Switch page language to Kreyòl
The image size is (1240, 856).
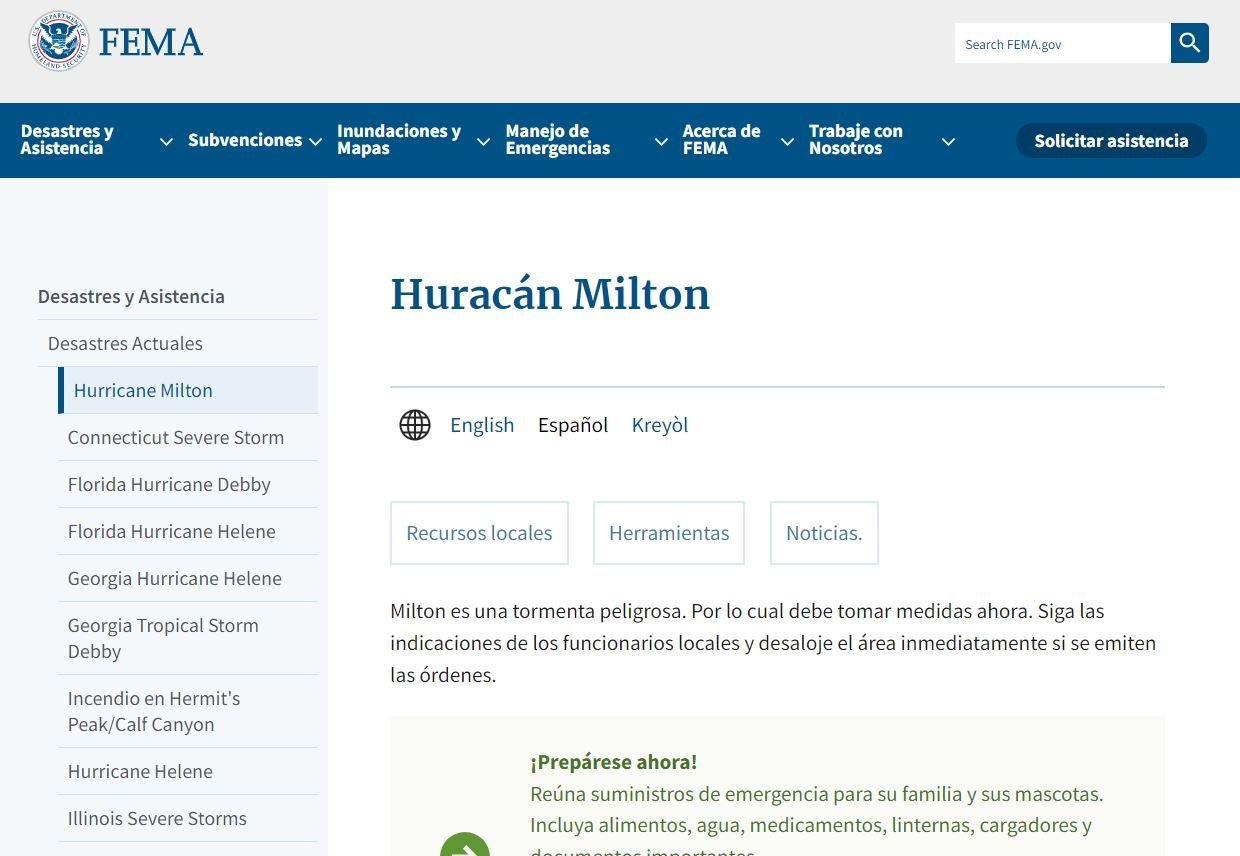point(660,425)
